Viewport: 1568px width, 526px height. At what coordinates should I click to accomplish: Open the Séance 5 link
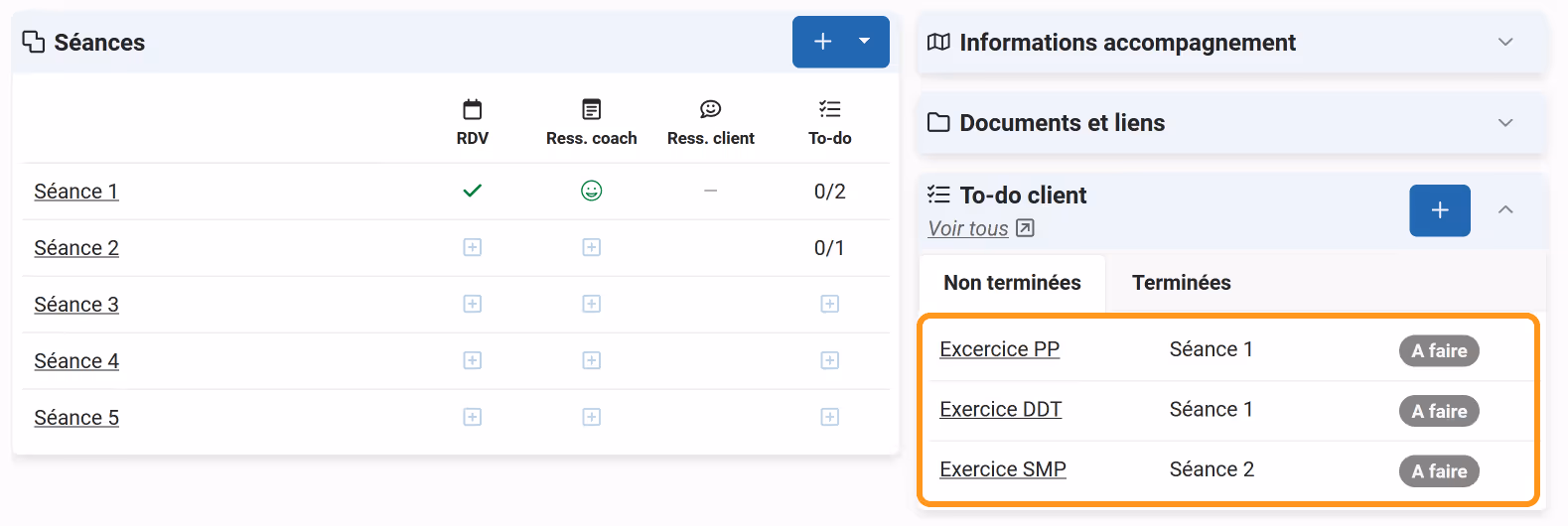(76, 418)
